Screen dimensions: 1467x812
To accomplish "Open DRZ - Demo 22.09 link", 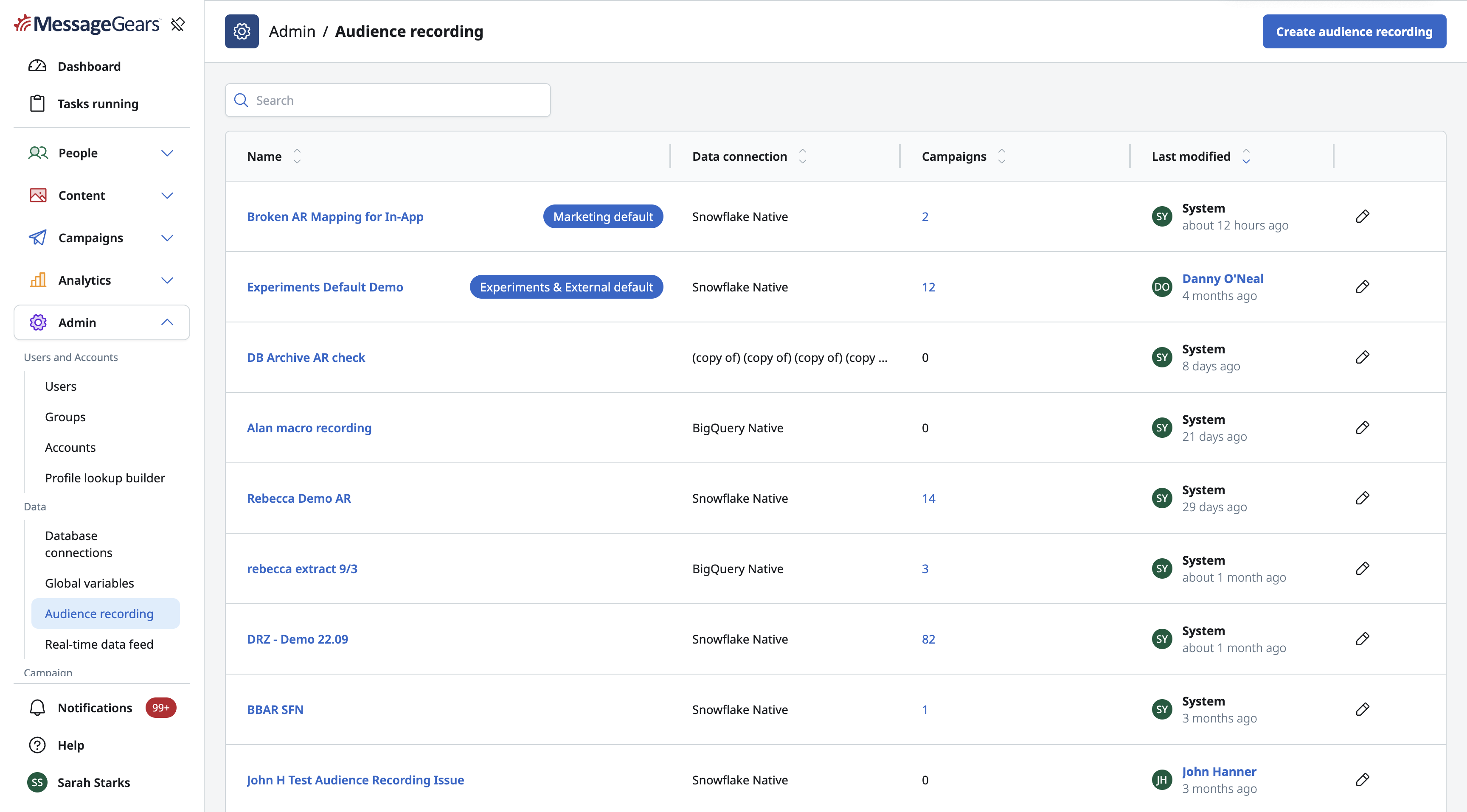I will pyautogui.click(x=297, y=639).
